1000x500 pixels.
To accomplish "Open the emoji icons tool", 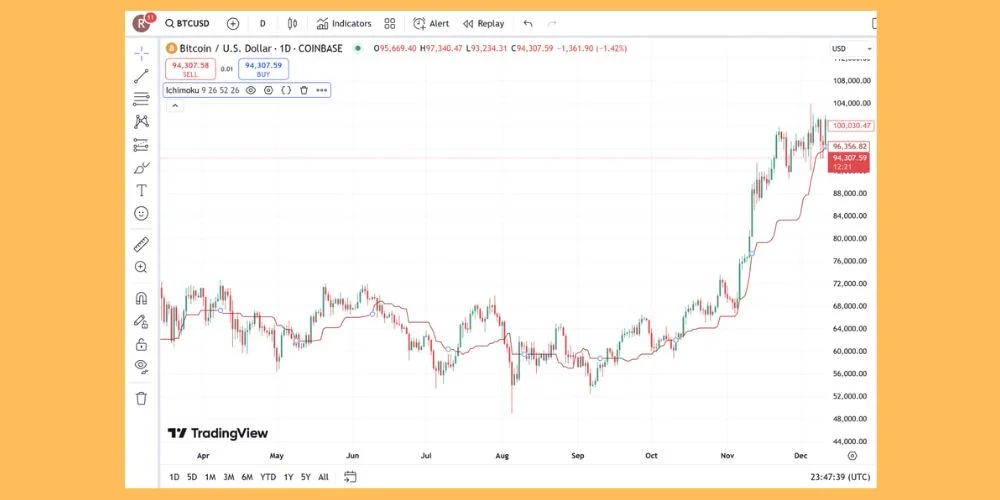I will pos(141,213).
